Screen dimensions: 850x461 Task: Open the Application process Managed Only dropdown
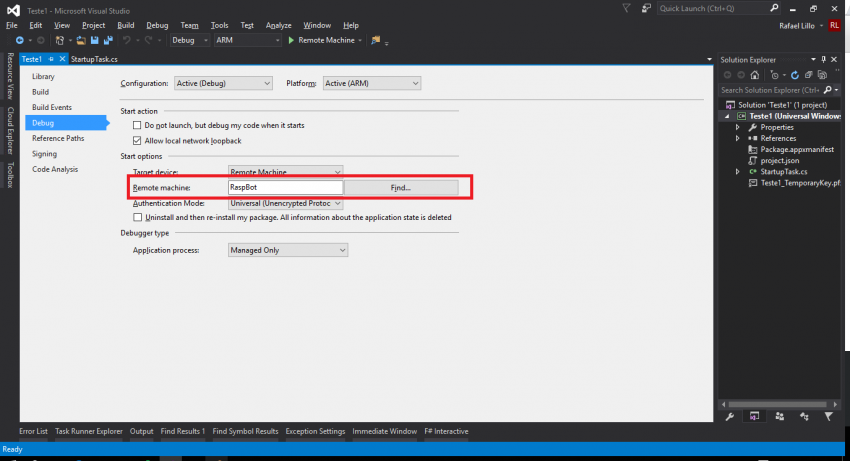tap(287, 250)
